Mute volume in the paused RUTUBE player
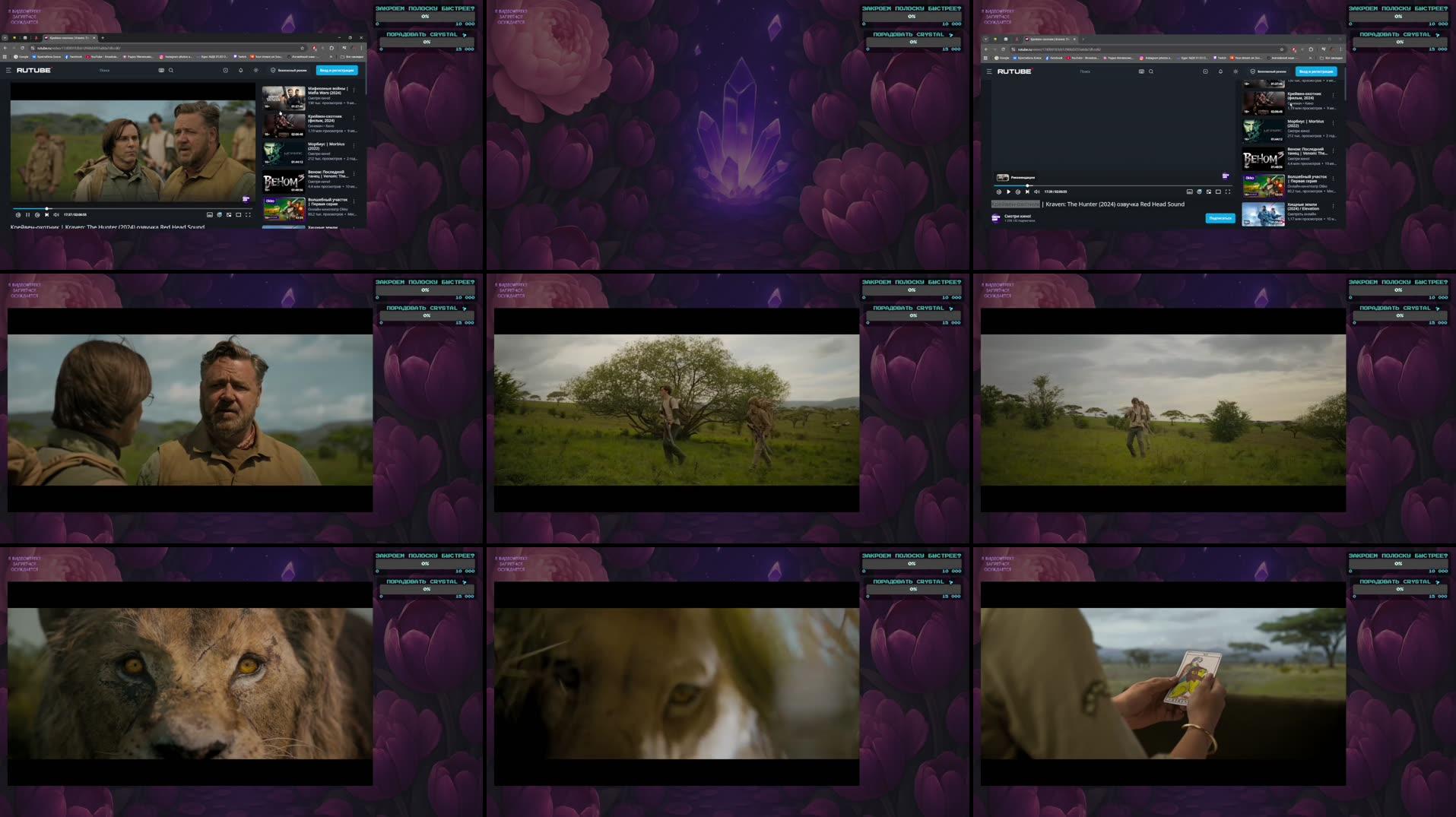The image size is (1456, 817). pos(1036,192)
